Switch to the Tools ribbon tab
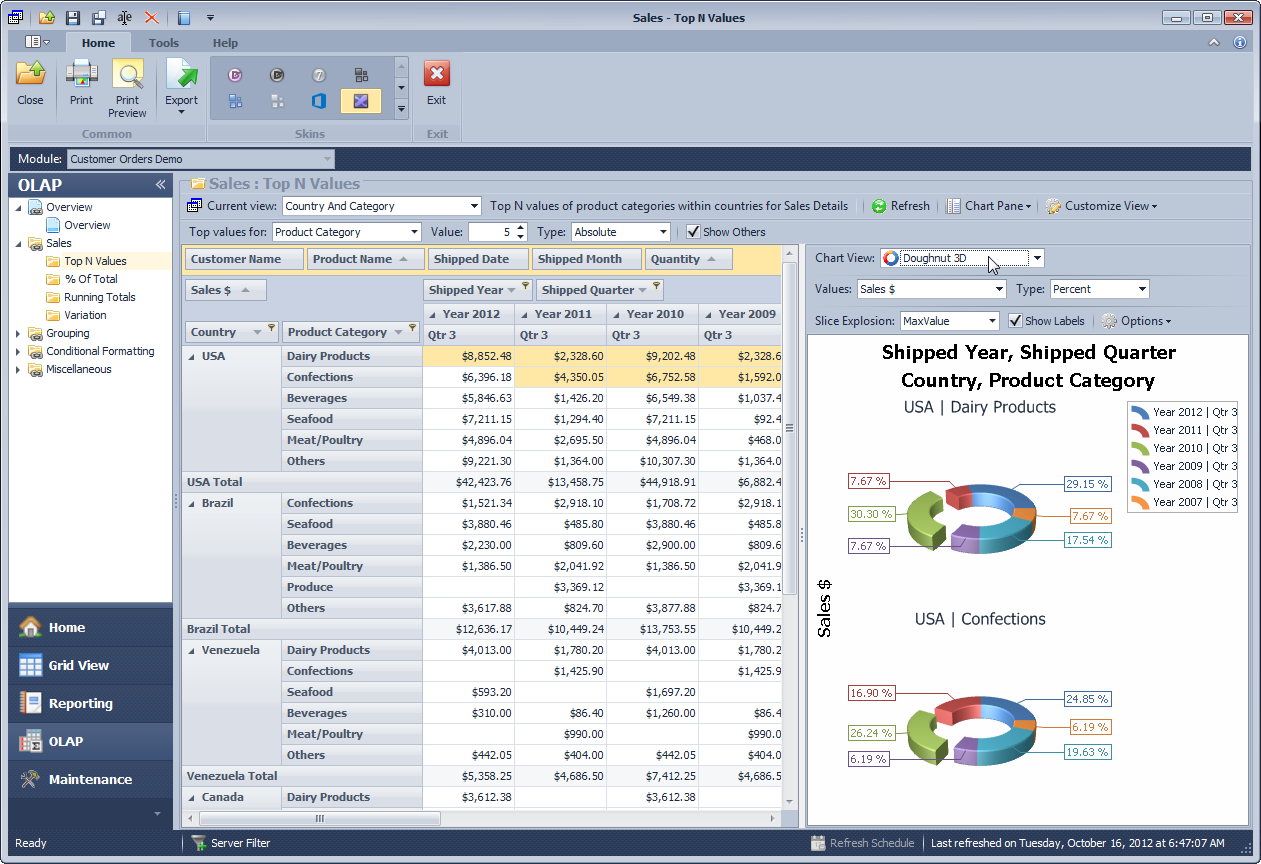This screenshot has width=1261, height=864. 164,43
